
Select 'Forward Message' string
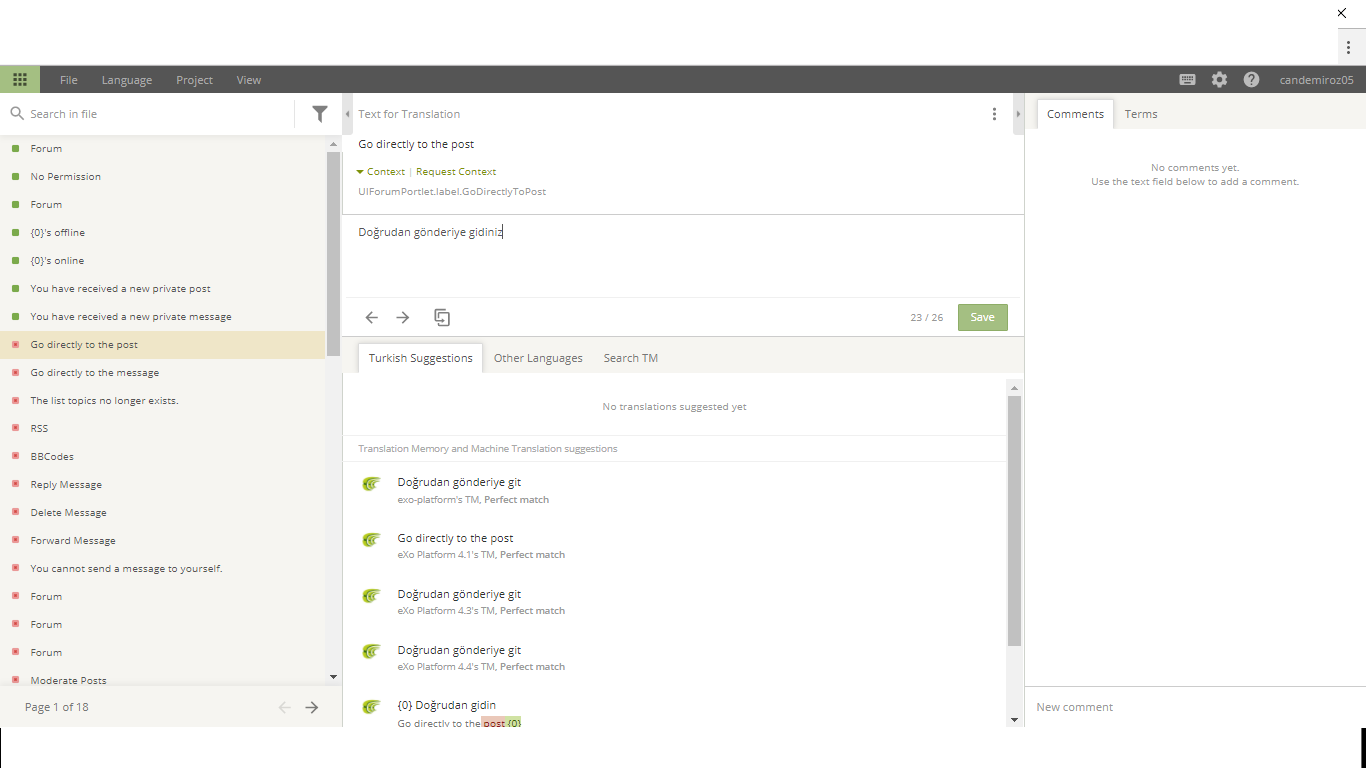pyautogui.click(x=163, y=540)
